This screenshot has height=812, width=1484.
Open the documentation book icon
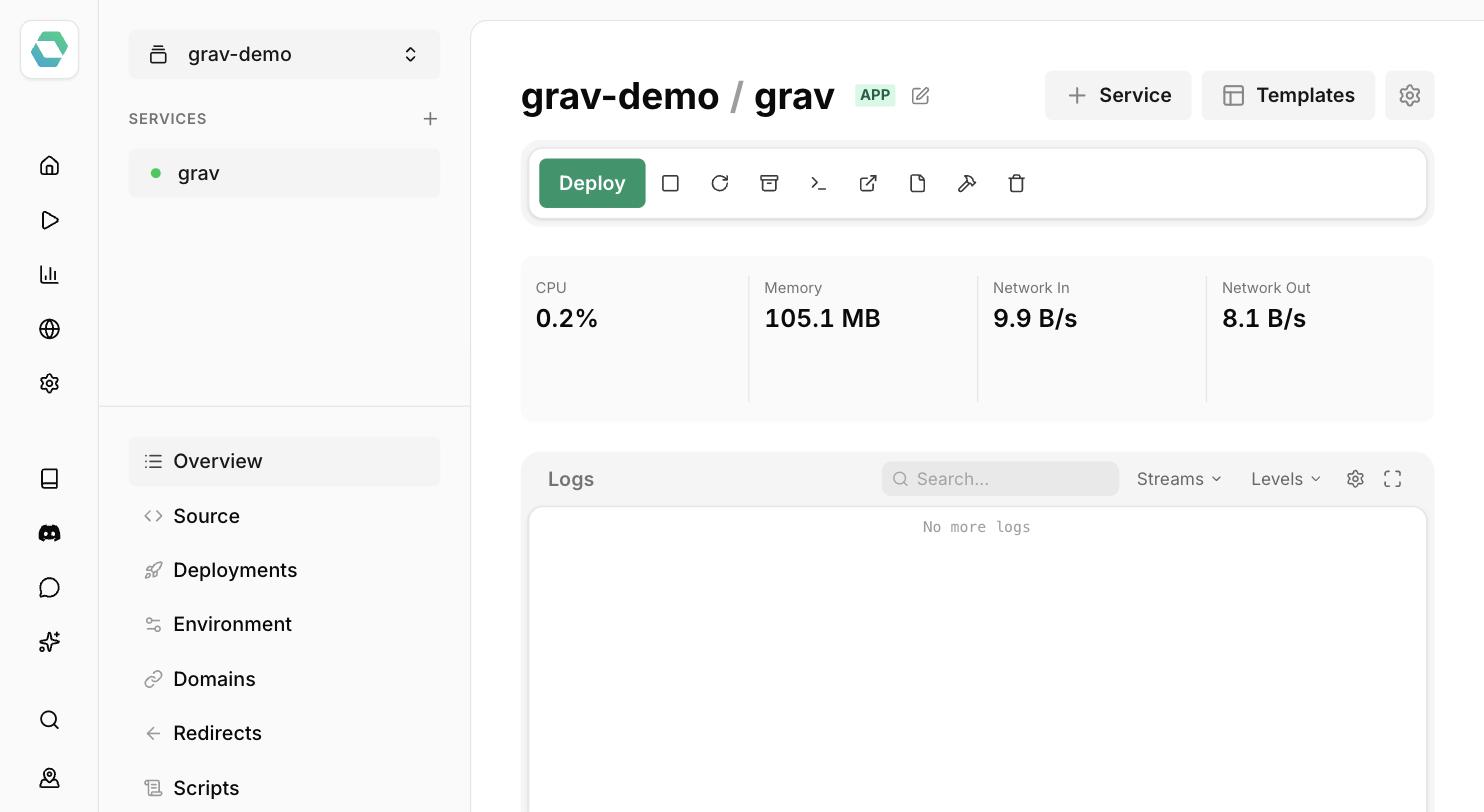tap(49, 478)
